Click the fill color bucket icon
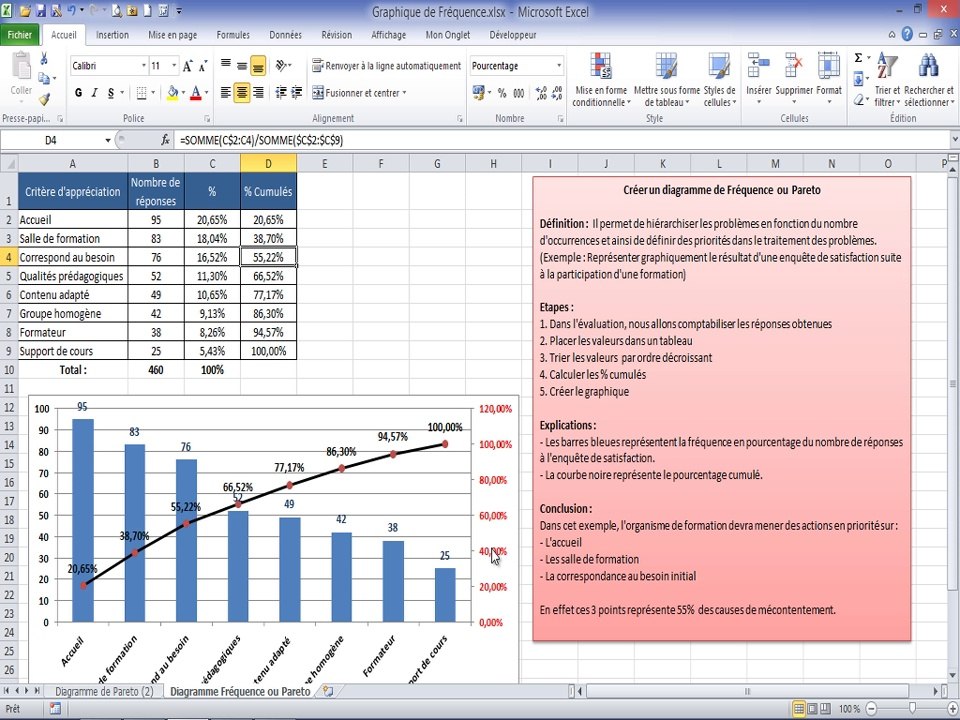The width and height of the screenshot is (960, 720). [173, 93]
